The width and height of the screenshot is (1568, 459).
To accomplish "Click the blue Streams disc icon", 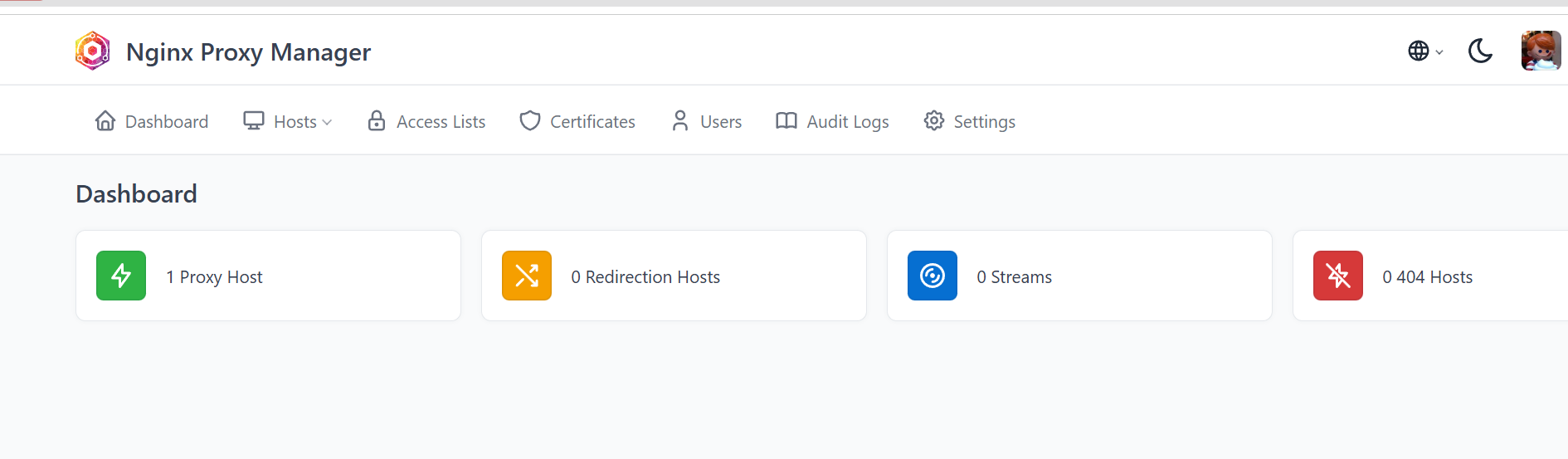I will pyautogui.click(x=933, y=276).
